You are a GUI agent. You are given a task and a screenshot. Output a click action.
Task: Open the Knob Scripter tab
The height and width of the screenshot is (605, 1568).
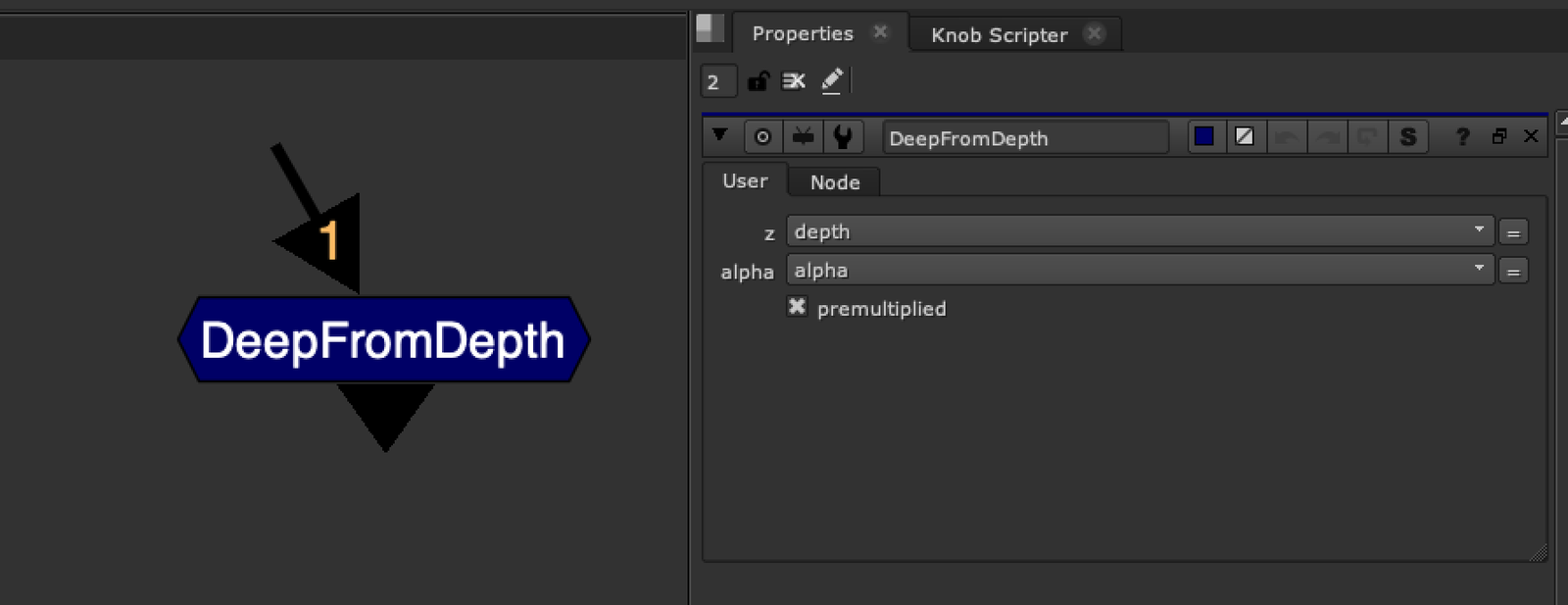999,35
